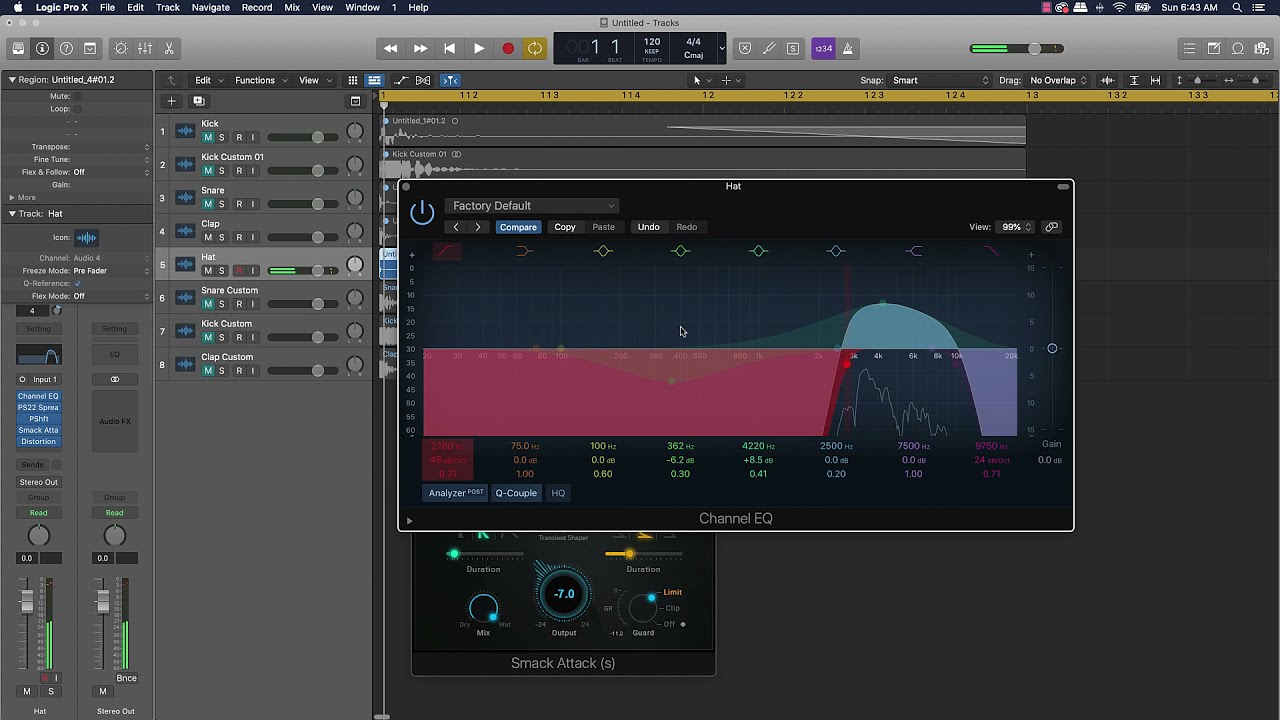Viewport: 1280px width, 720px height.
Task: Open the Mixer faders icon
Action: tap(145, 48)
